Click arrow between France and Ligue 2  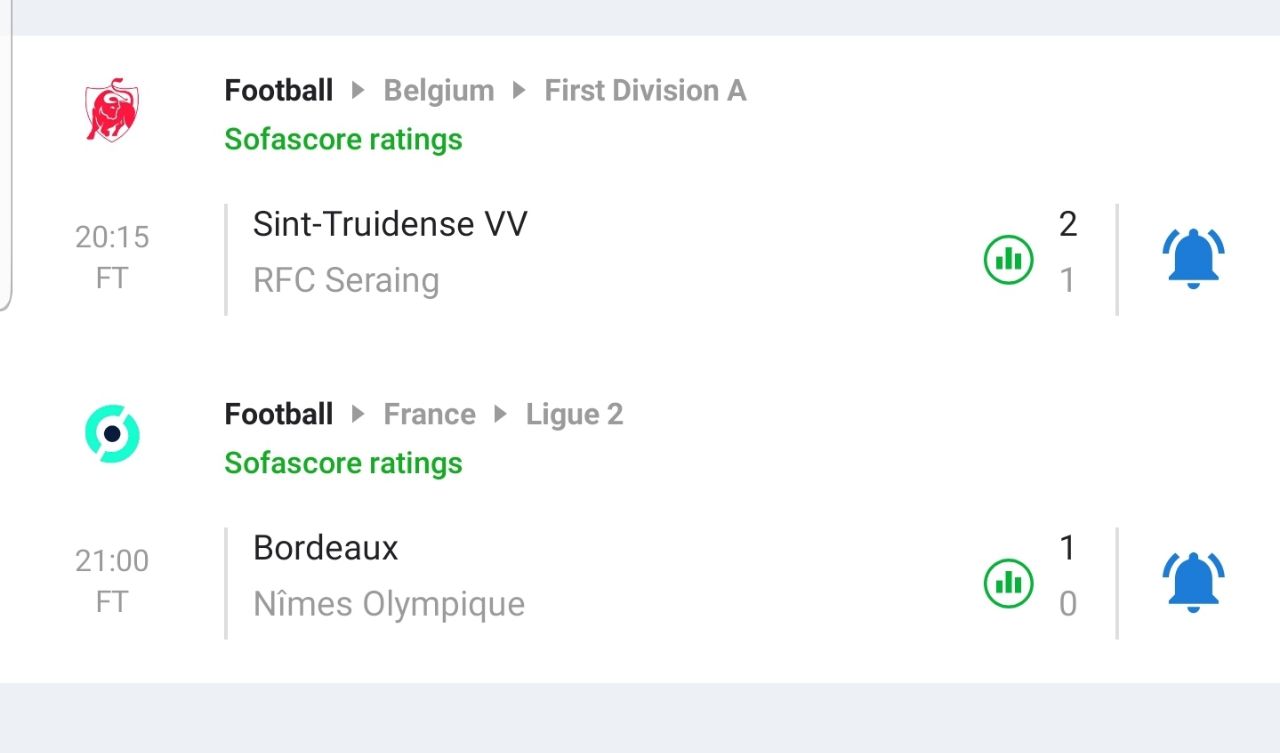501,415
